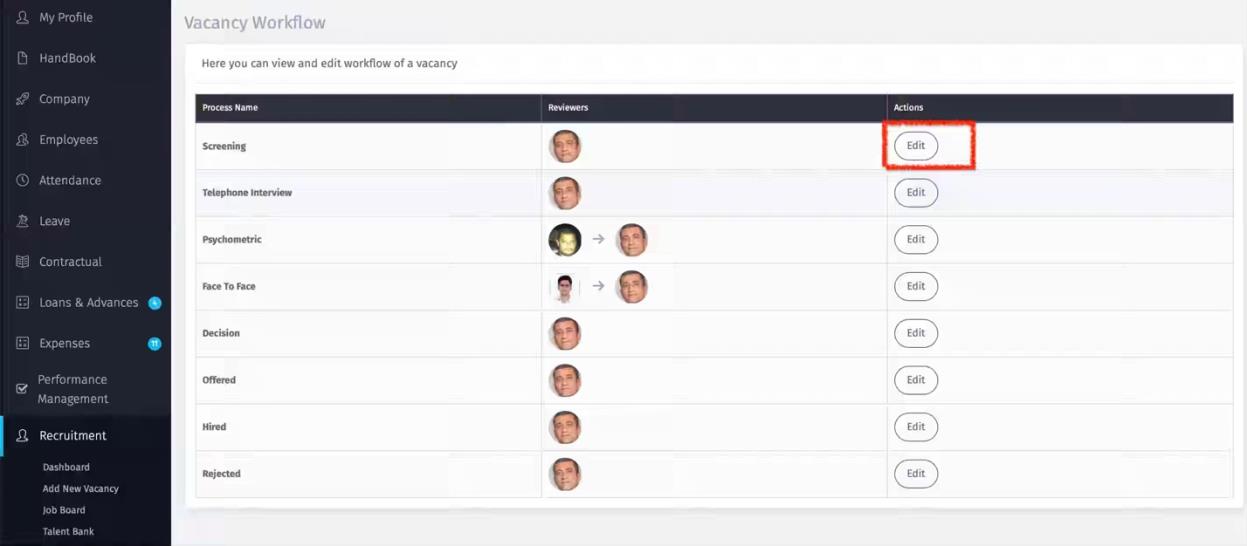The width and height of the screenshot is (1247, 546).
Task: Edit the Psychometric workflow step
Action: (x=915, y=240)
